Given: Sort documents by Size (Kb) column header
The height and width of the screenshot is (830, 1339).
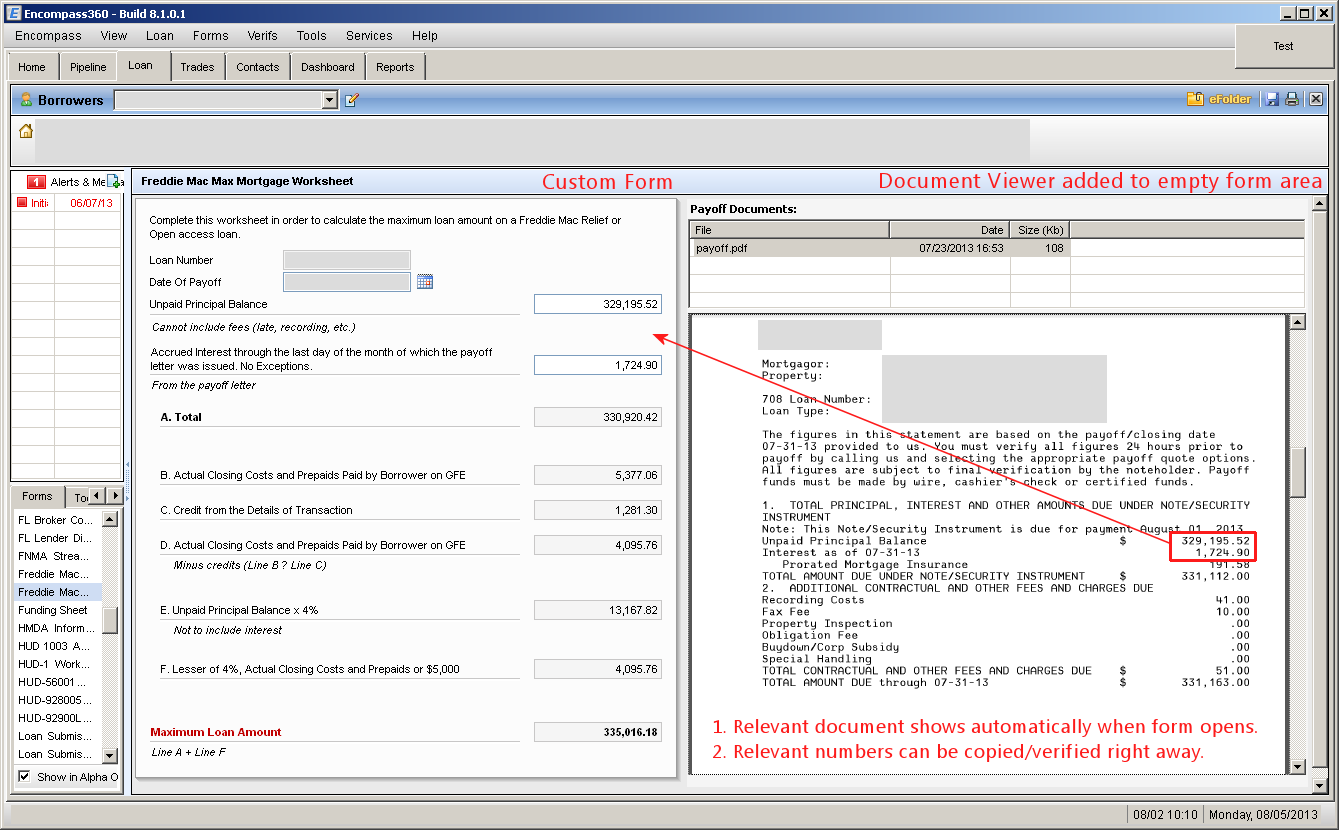Looking at the screenshot, I should pyautogui.click(x=1040, y=230).
